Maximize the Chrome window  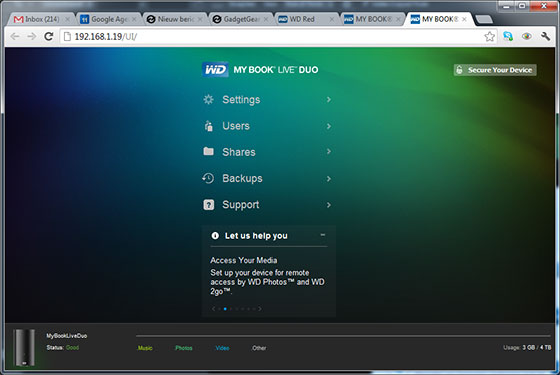coord(522,6)
